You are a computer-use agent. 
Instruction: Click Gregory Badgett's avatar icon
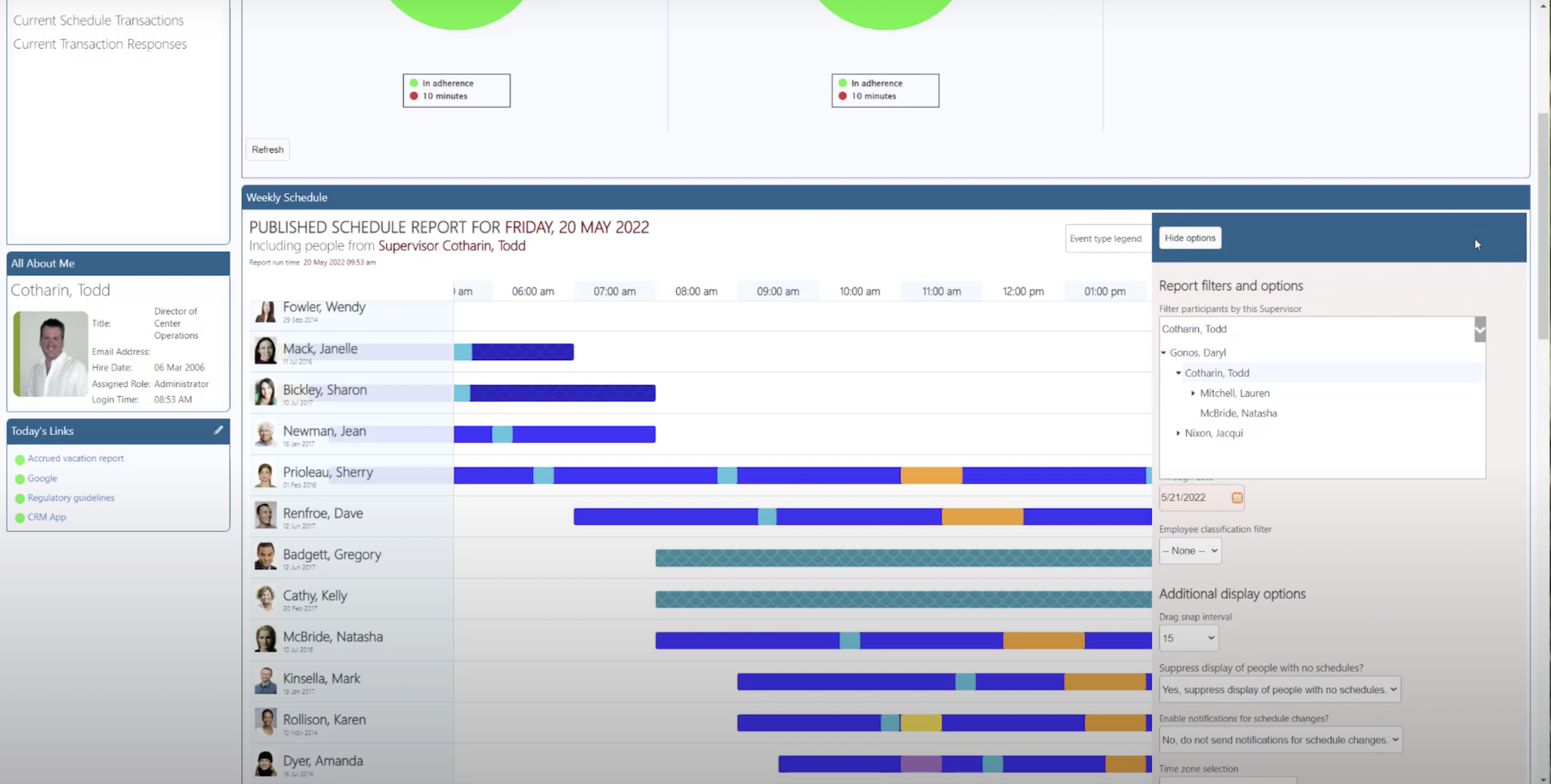point(265,557)
